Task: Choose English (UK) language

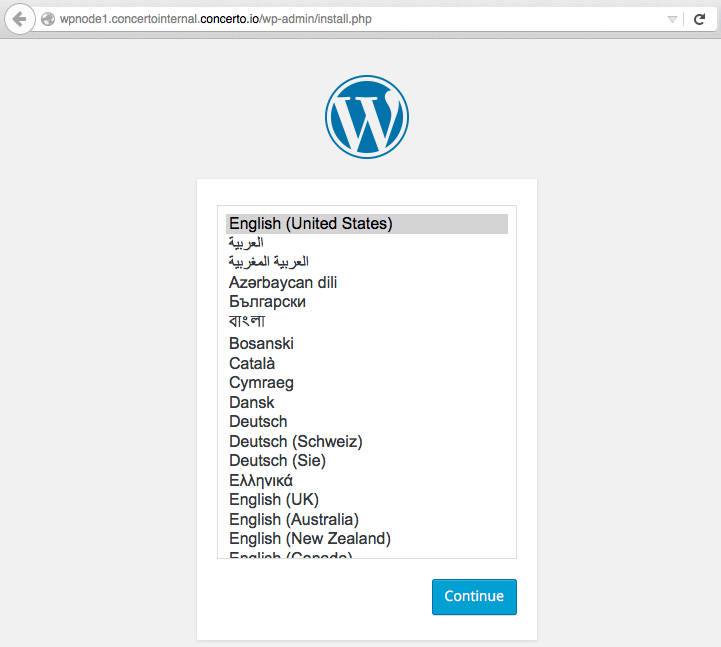Action: click(x=367, y=500)
